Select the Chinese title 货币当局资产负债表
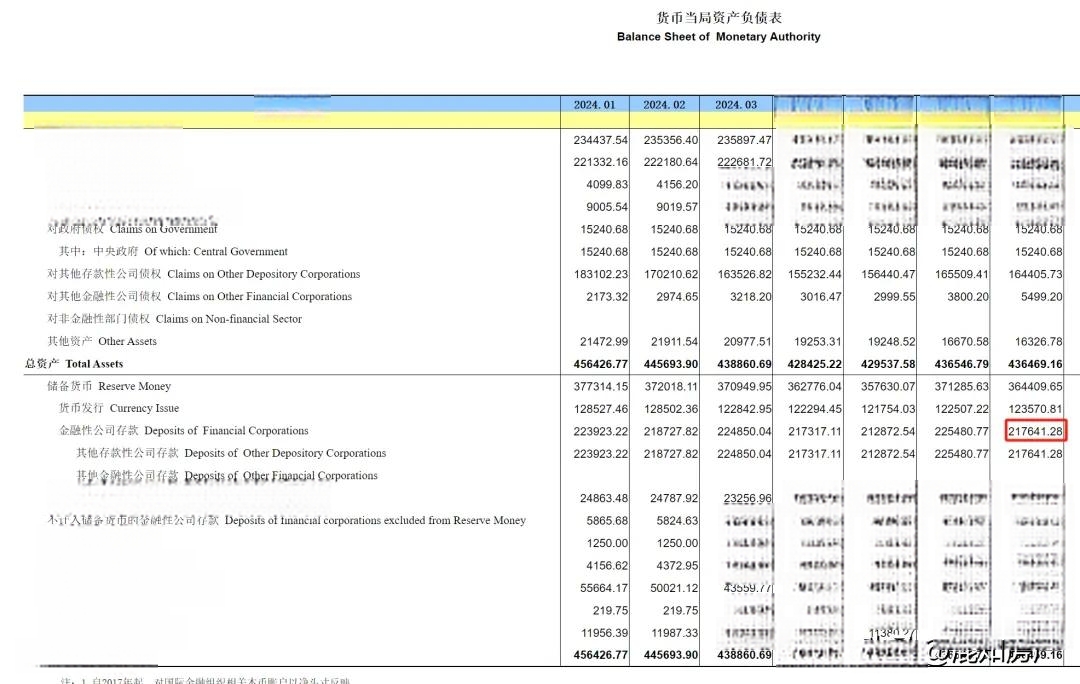 [x=718, y=17]
